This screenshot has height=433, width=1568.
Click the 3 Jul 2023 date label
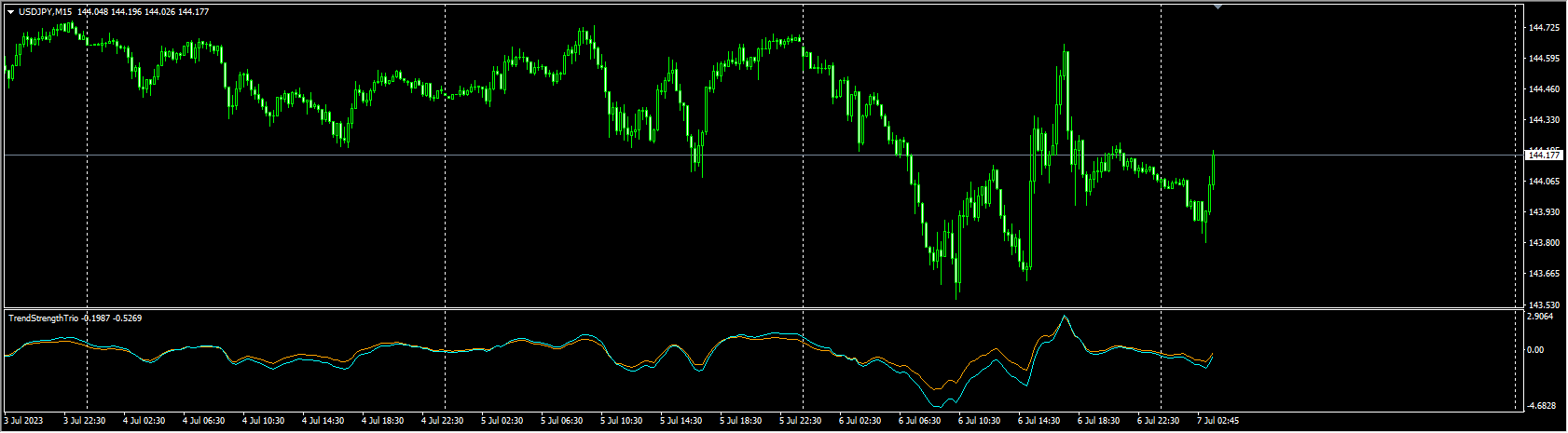coord(25,421)
